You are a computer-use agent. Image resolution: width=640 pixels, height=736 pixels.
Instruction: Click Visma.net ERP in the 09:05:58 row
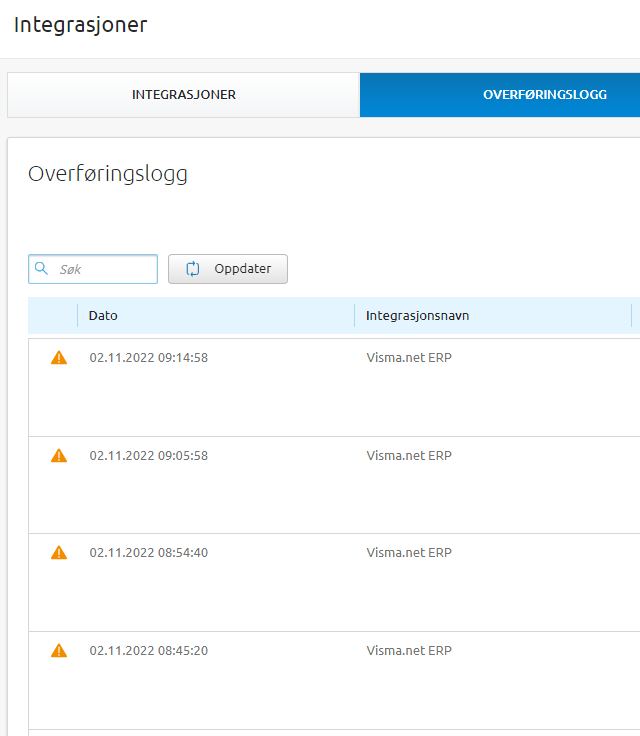409,456
